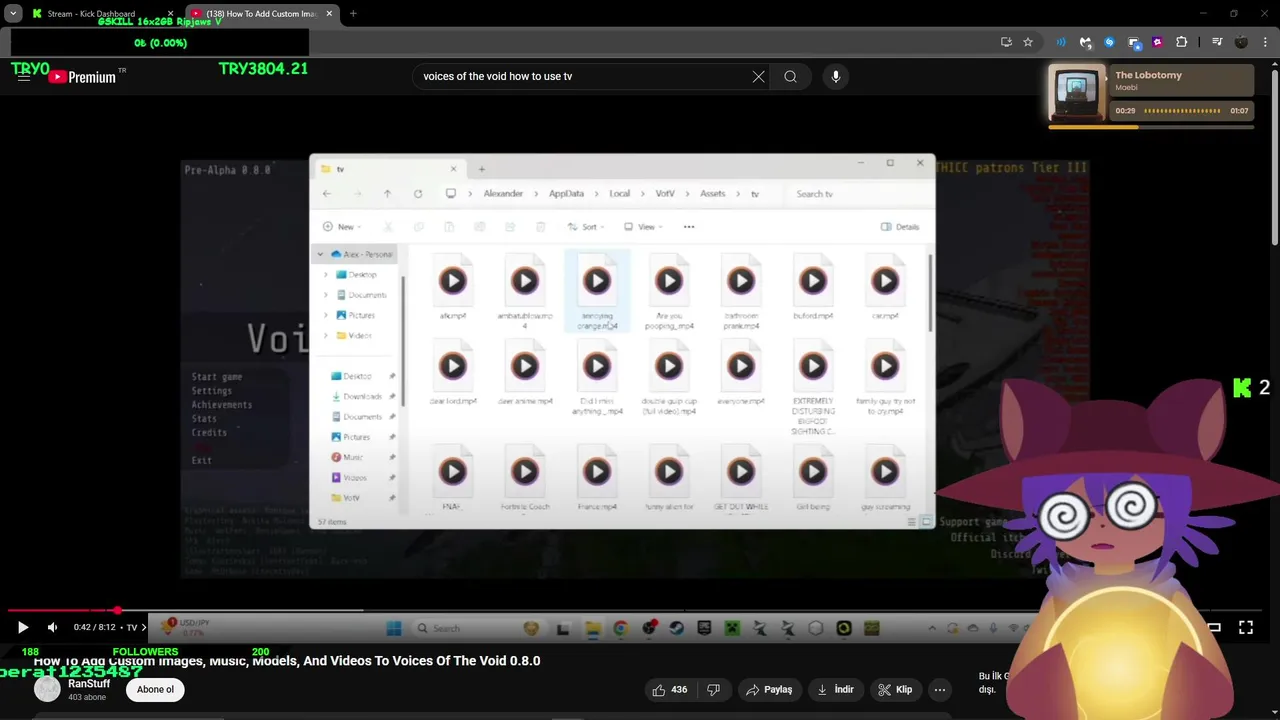The image size is (1280, 720).
Task: Open Explorer's See more ellipsis menu
Action: (689, 227)
